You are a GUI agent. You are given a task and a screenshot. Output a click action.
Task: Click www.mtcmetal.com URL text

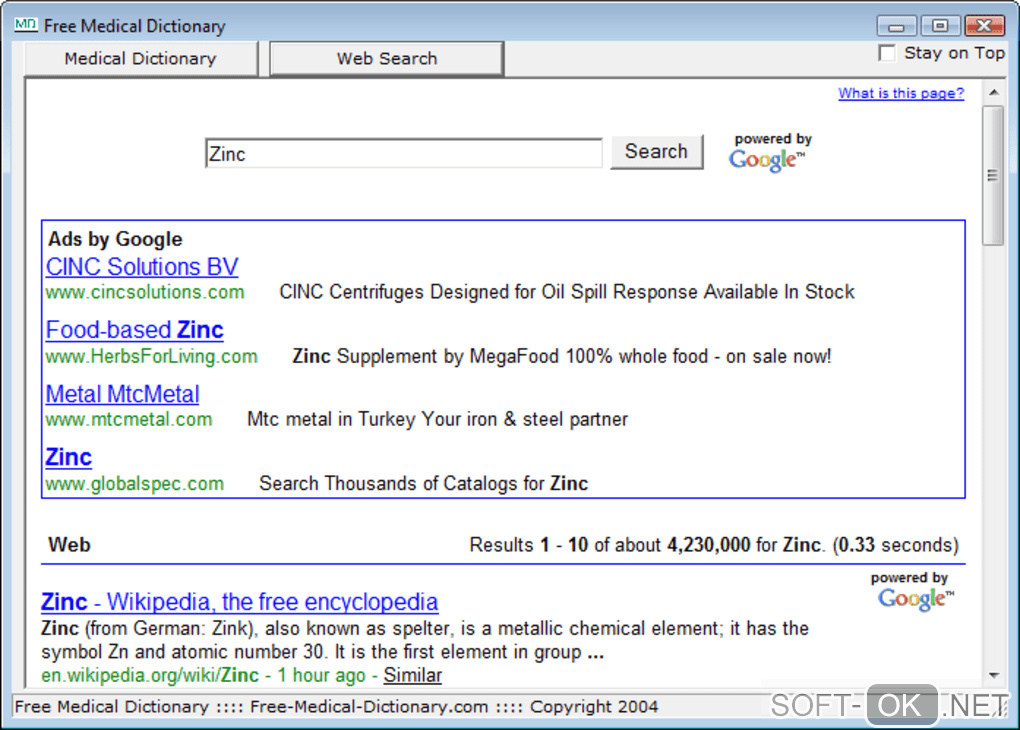[x=129, y=420]
